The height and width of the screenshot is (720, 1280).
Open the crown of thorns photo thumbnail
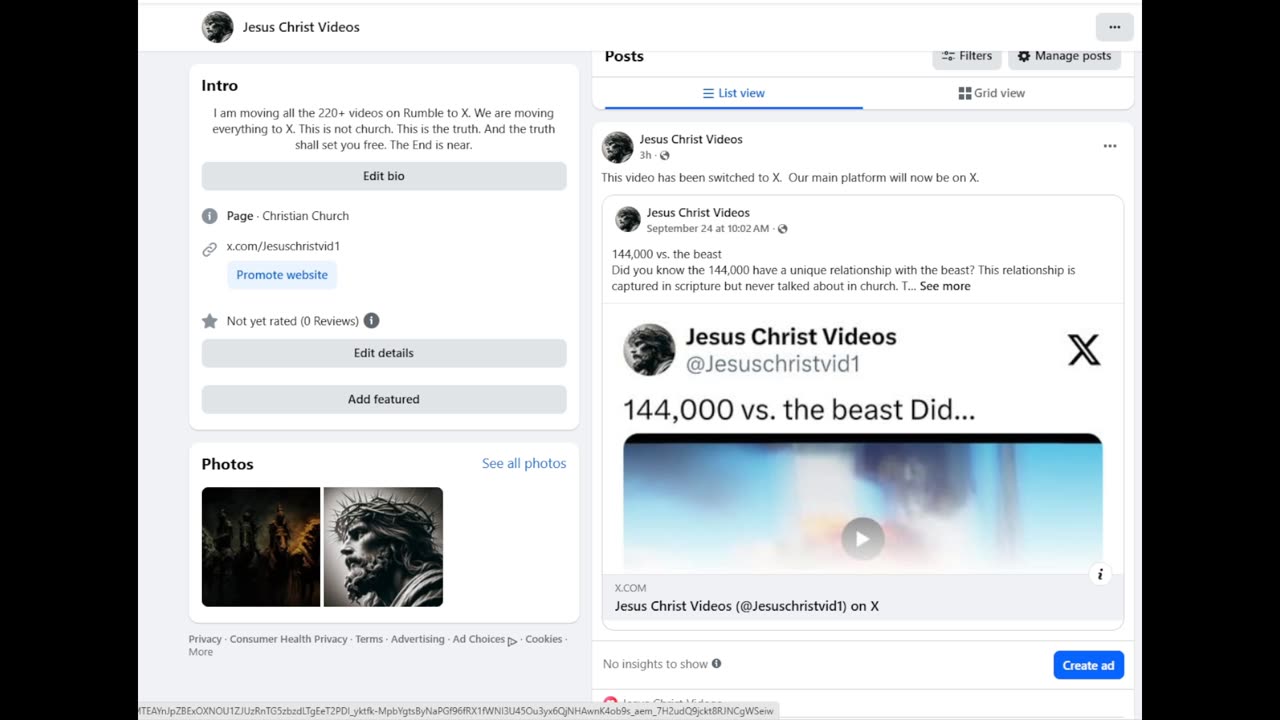(x=383, y=547)
